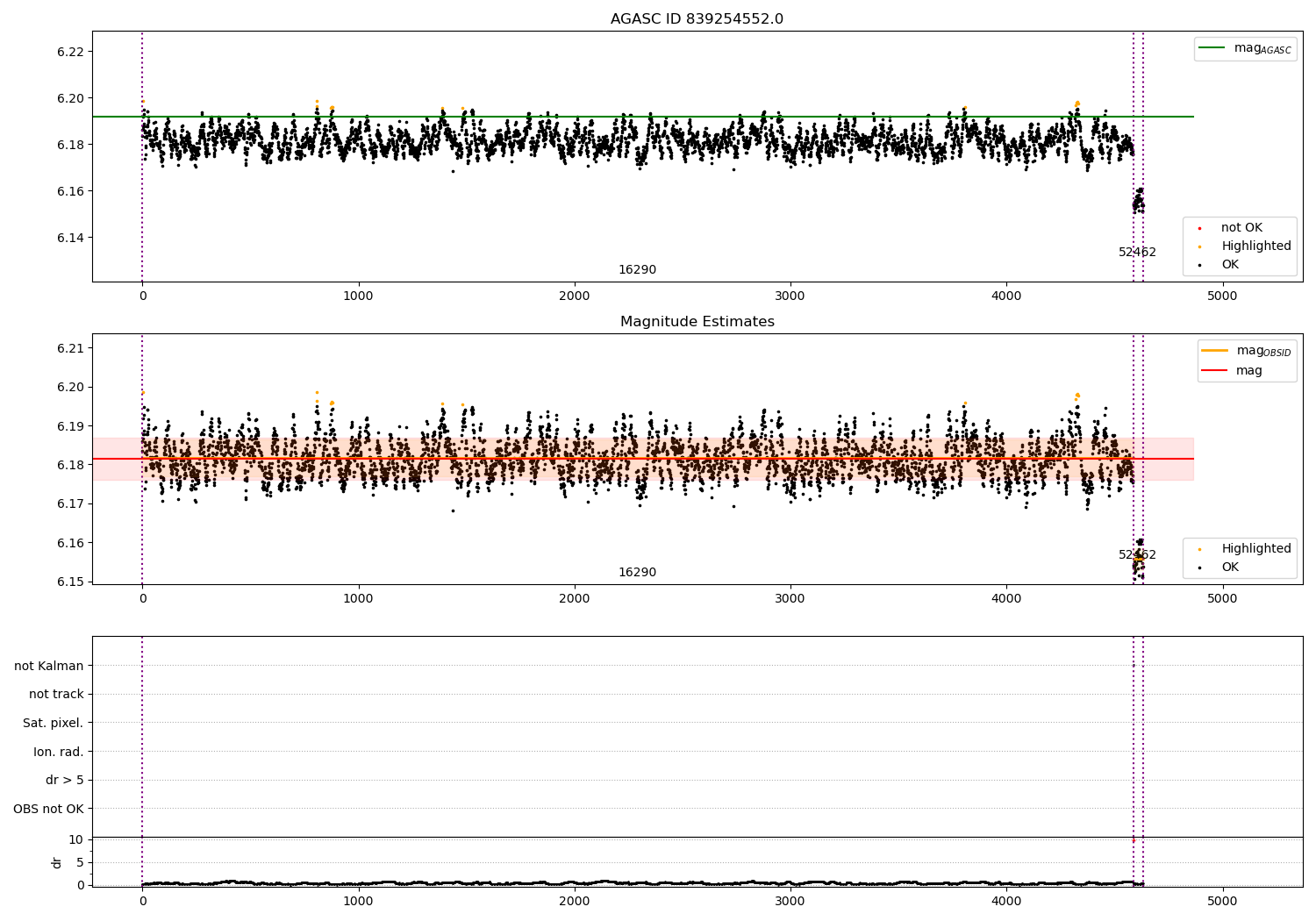The height and width of the screenshot is (921, 1316).
Task: Click the 'not Kalman' axis label
Action: tap(49, 666)
